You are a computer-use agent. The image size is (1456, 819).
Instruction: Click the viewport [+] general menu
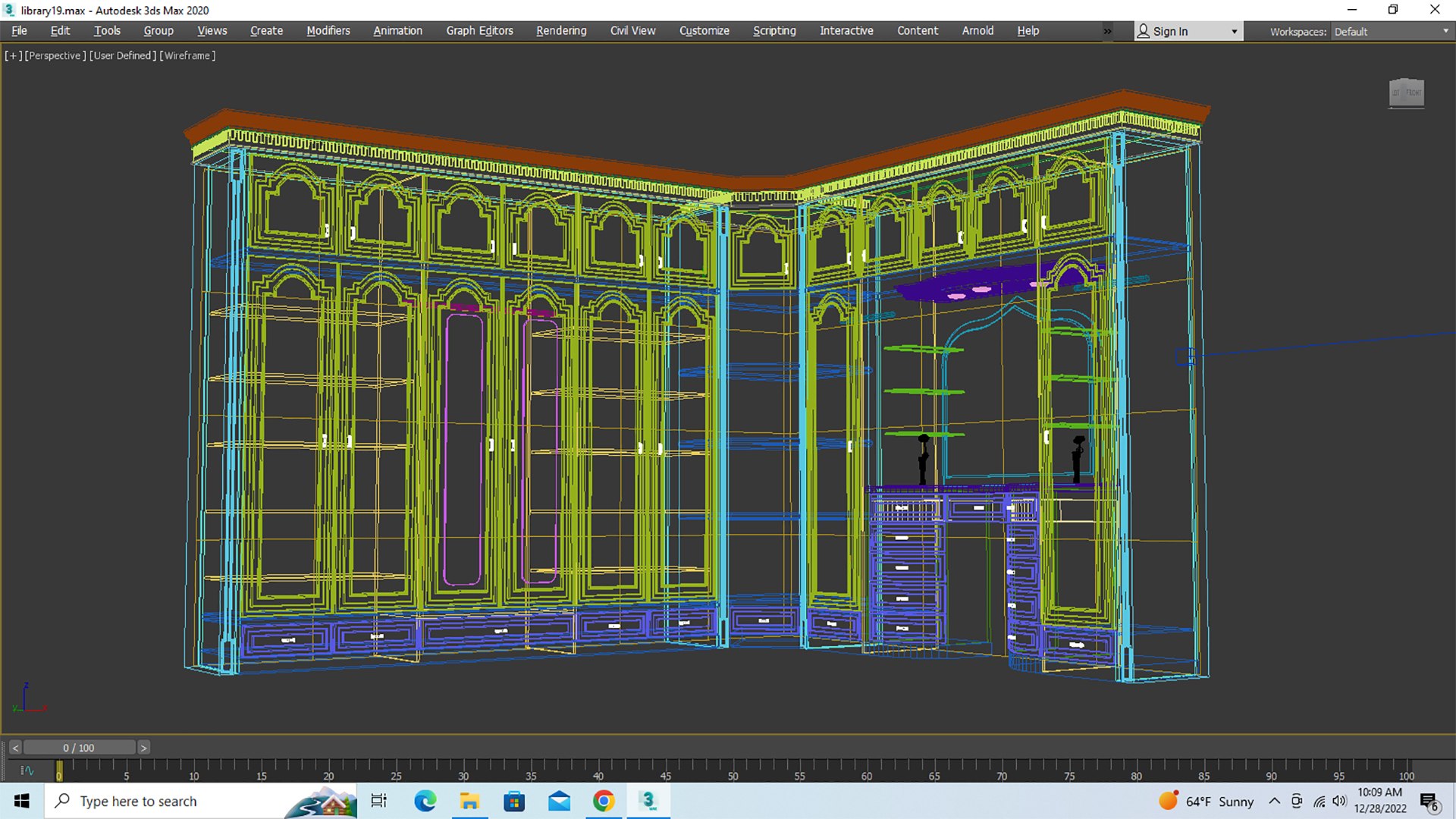coord(13,55)
